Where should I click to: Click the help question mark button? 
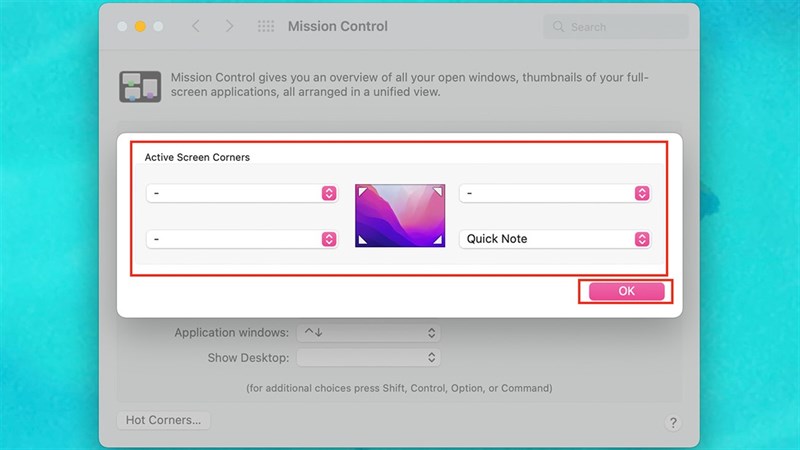[673, 423]
